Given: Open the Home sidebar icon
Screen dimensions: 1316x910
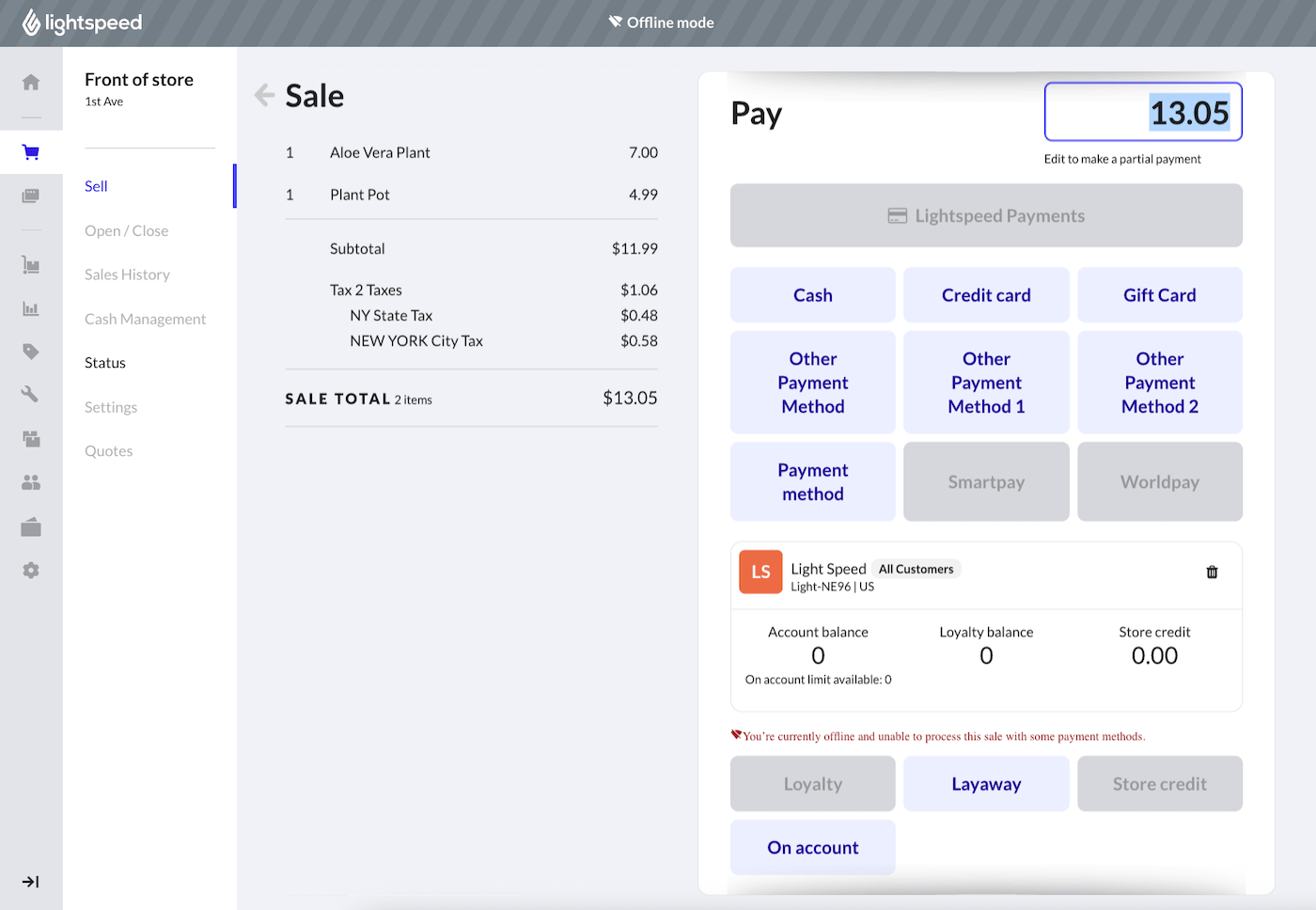Looking at the screenshot, I should click(31, 83).
